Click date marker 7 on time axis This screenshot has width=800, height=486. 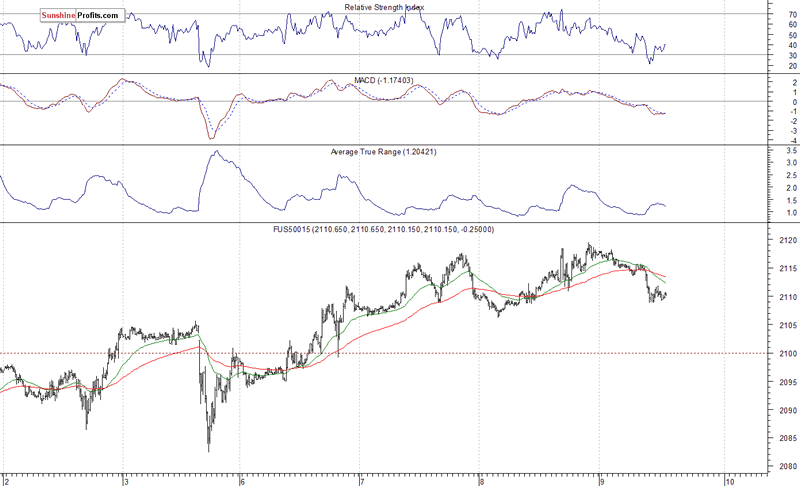click(362, 479)
